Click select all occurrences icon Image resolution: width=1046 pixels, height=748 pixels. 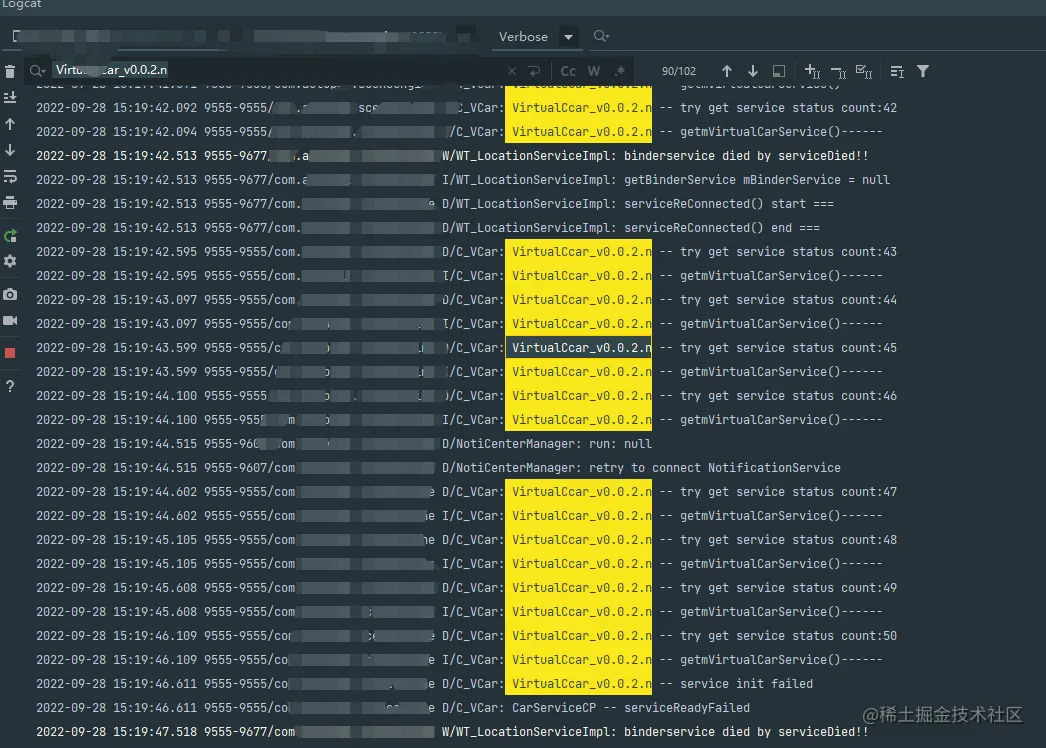[x=864, y=71]
